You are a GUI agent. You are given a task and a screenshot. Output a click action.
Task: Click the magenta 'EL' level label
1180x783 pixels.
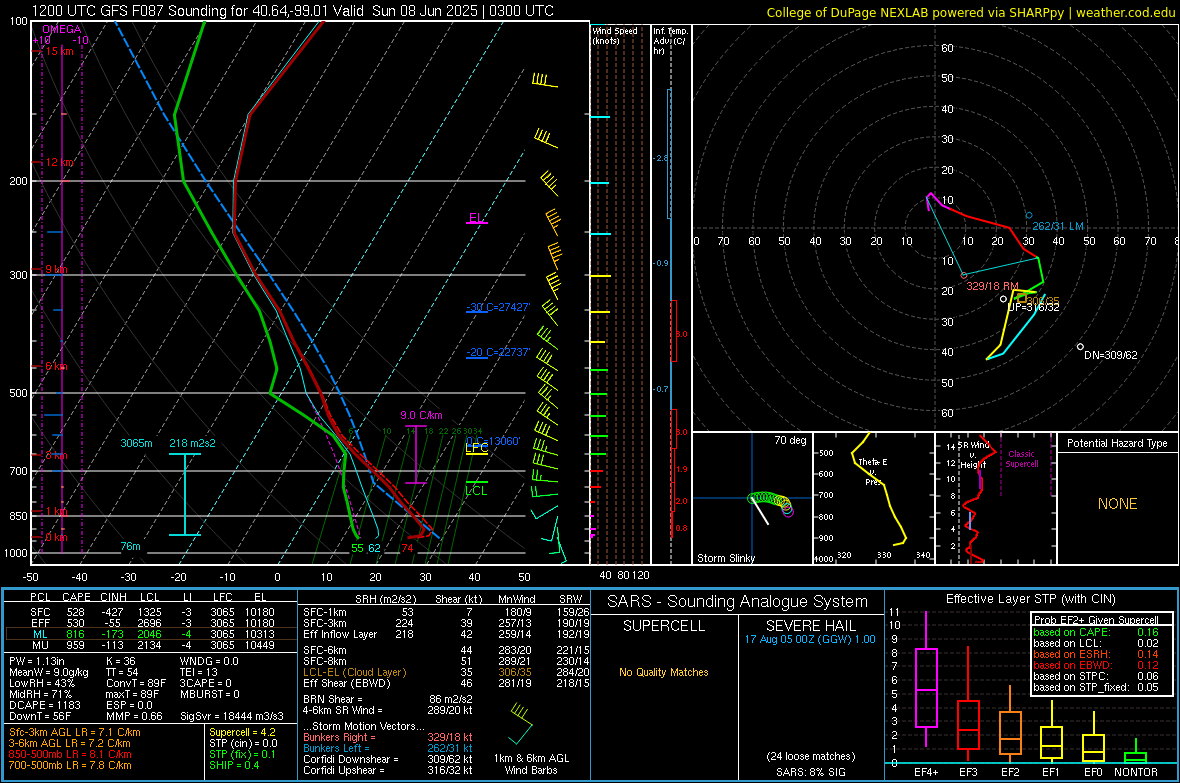pos(476,218)
